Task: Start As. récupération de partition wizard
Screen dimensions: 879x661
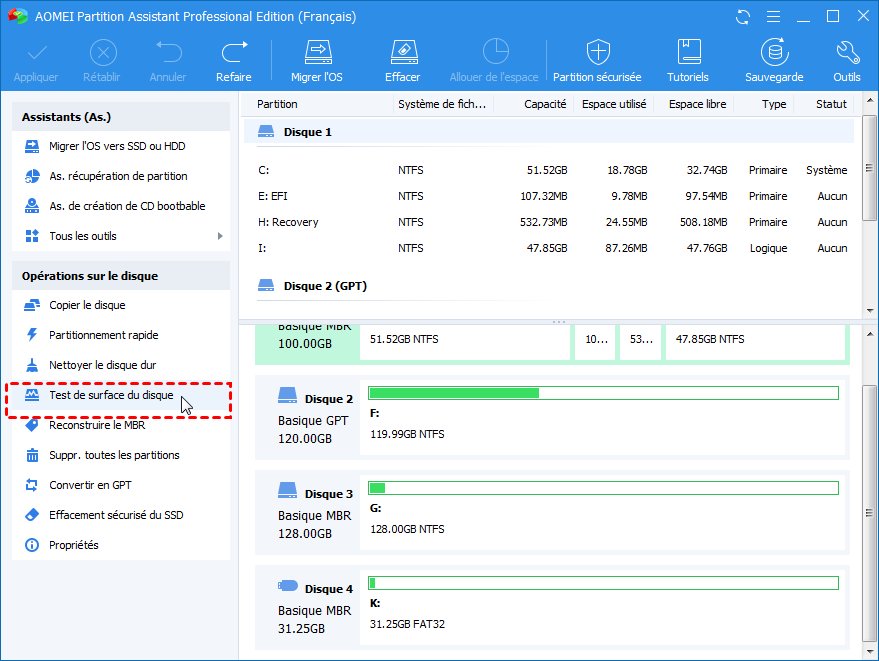Action: coord(121,176)
